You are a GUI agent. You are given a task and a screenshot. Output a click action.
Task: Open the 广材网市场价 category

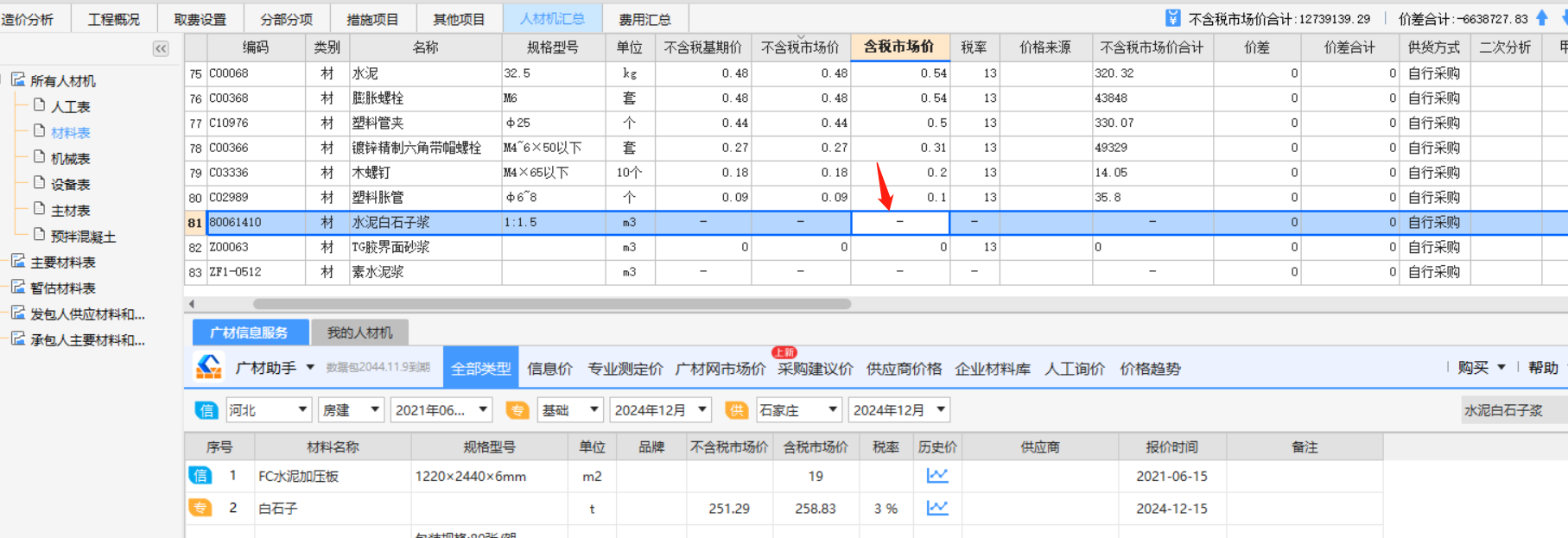point(720,369)
